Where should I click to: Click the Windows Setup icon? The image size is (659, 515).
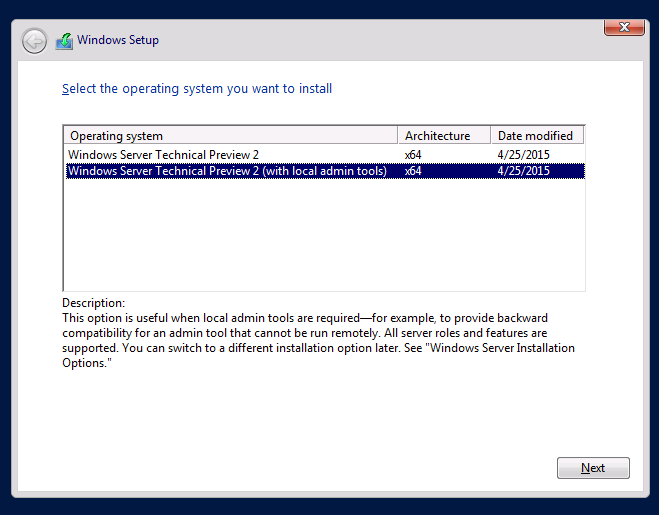(64, 41)
